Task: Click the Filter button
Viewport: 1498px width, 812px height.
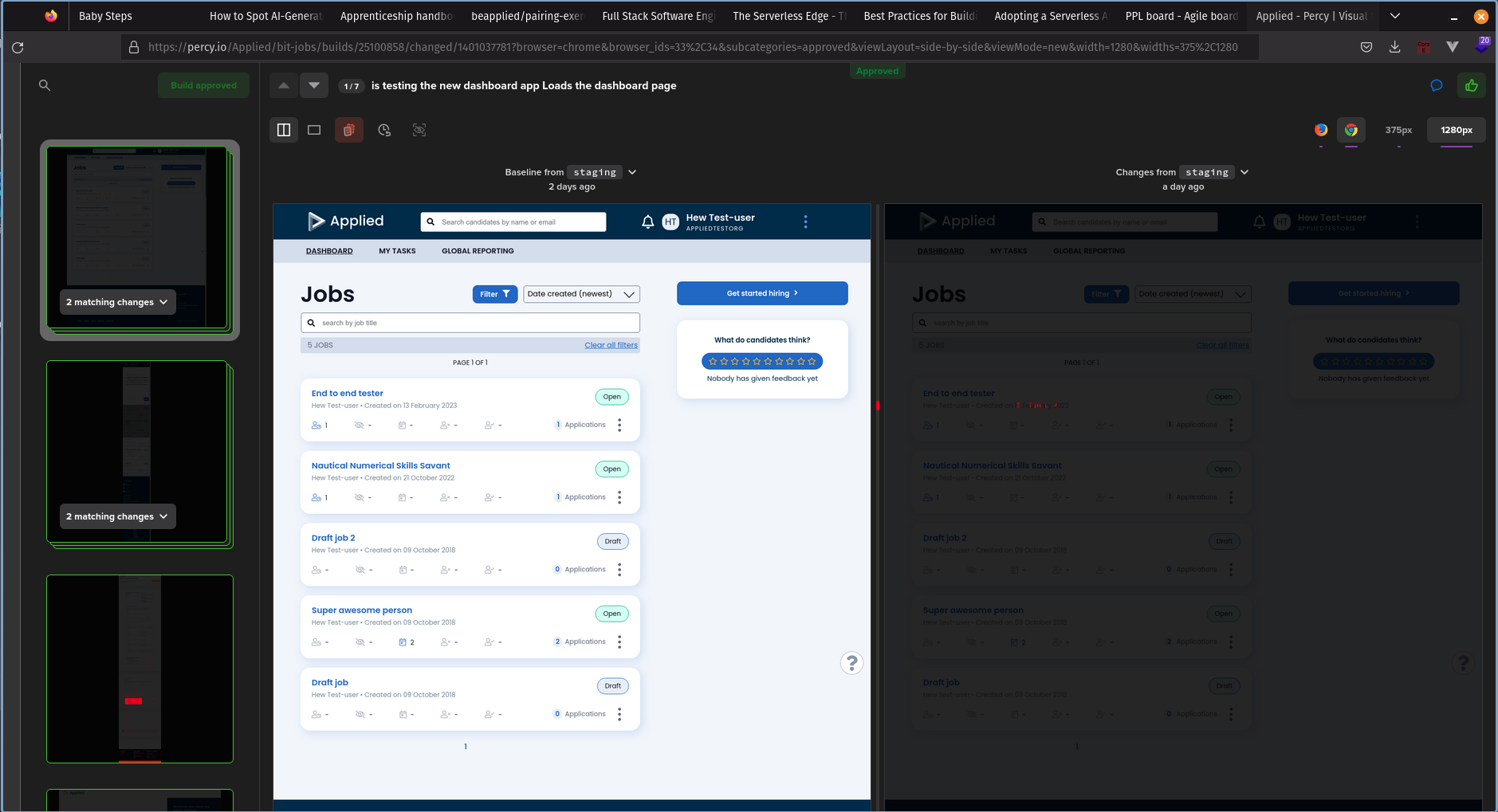Action: (x=495, y=294)
